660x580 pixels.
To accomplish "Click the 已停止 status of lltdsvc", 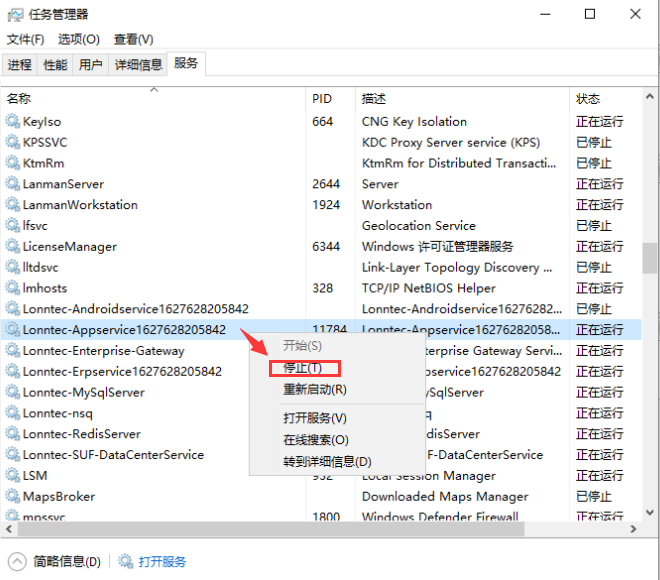I will coord(593,267).
